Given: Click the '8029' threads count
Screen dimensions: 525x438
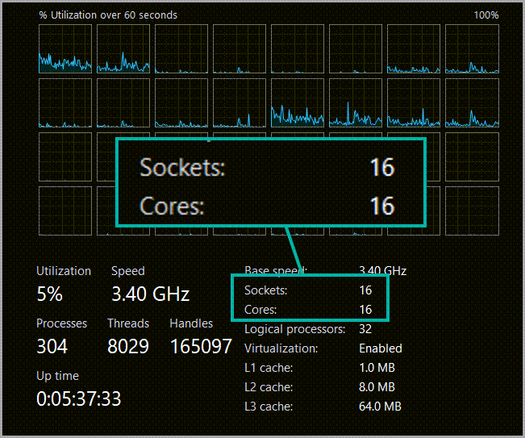Looking at the screenshot, I should click(x=128, y=346).
